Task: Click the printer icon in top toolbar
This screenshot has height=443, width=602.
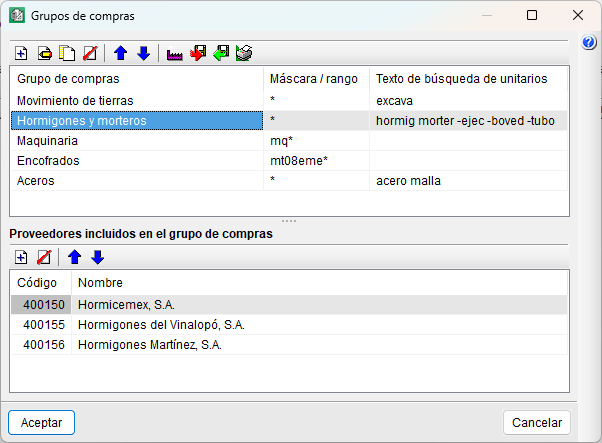Action: tap(244, 53)
